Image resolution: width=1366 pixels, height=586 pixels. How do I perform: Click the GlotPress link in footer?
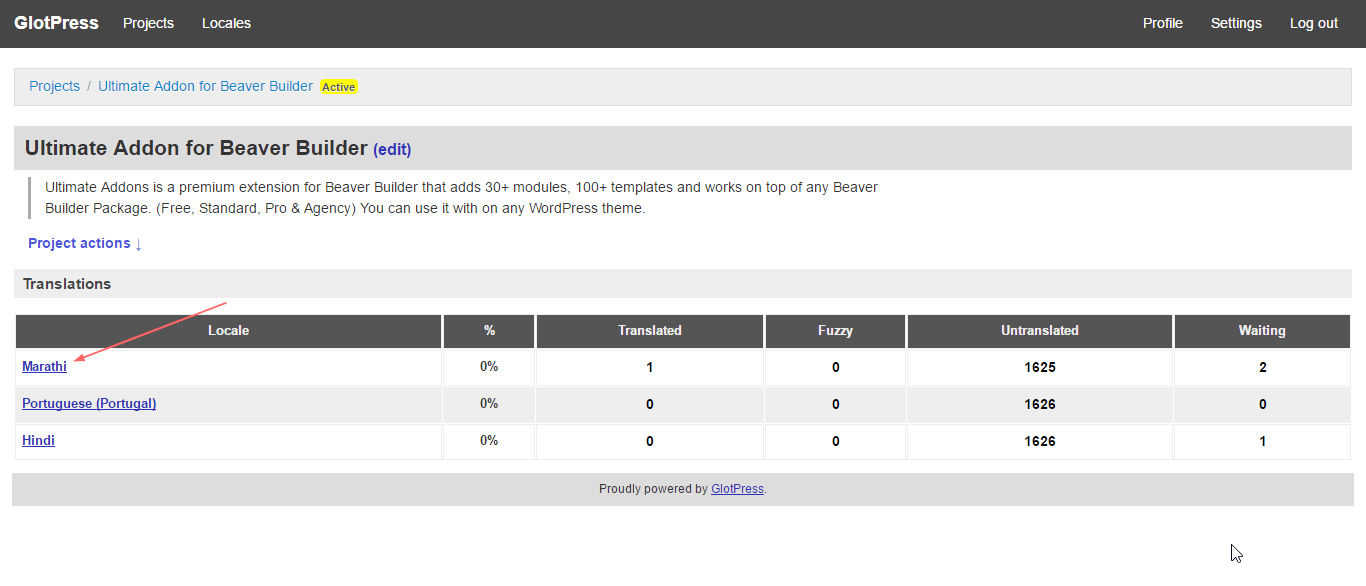point(737,489)
